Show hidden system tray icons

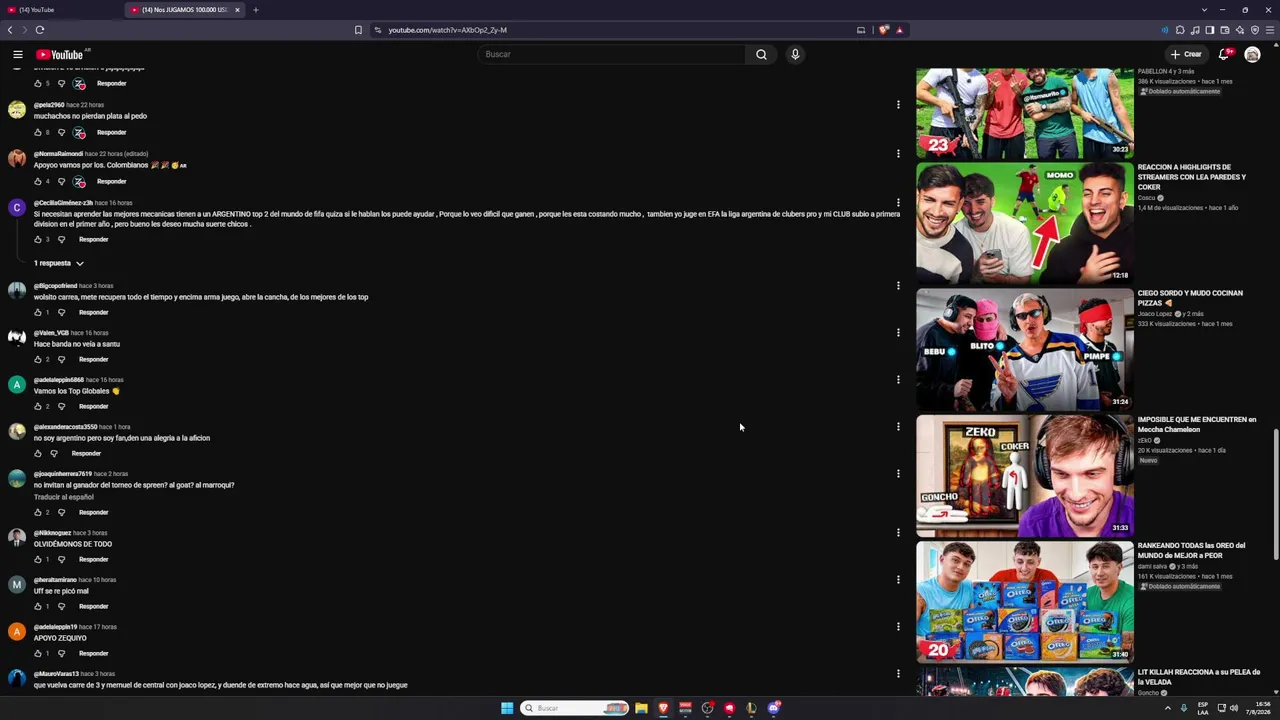pyautogui.click(x=1167, y=708)
